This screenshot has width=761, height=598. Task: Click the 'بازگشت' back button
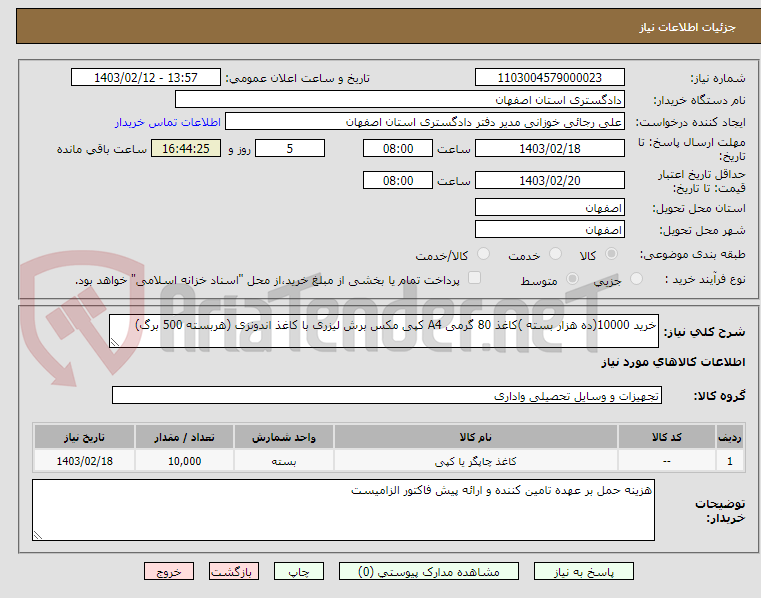click(x=233, y=571)
